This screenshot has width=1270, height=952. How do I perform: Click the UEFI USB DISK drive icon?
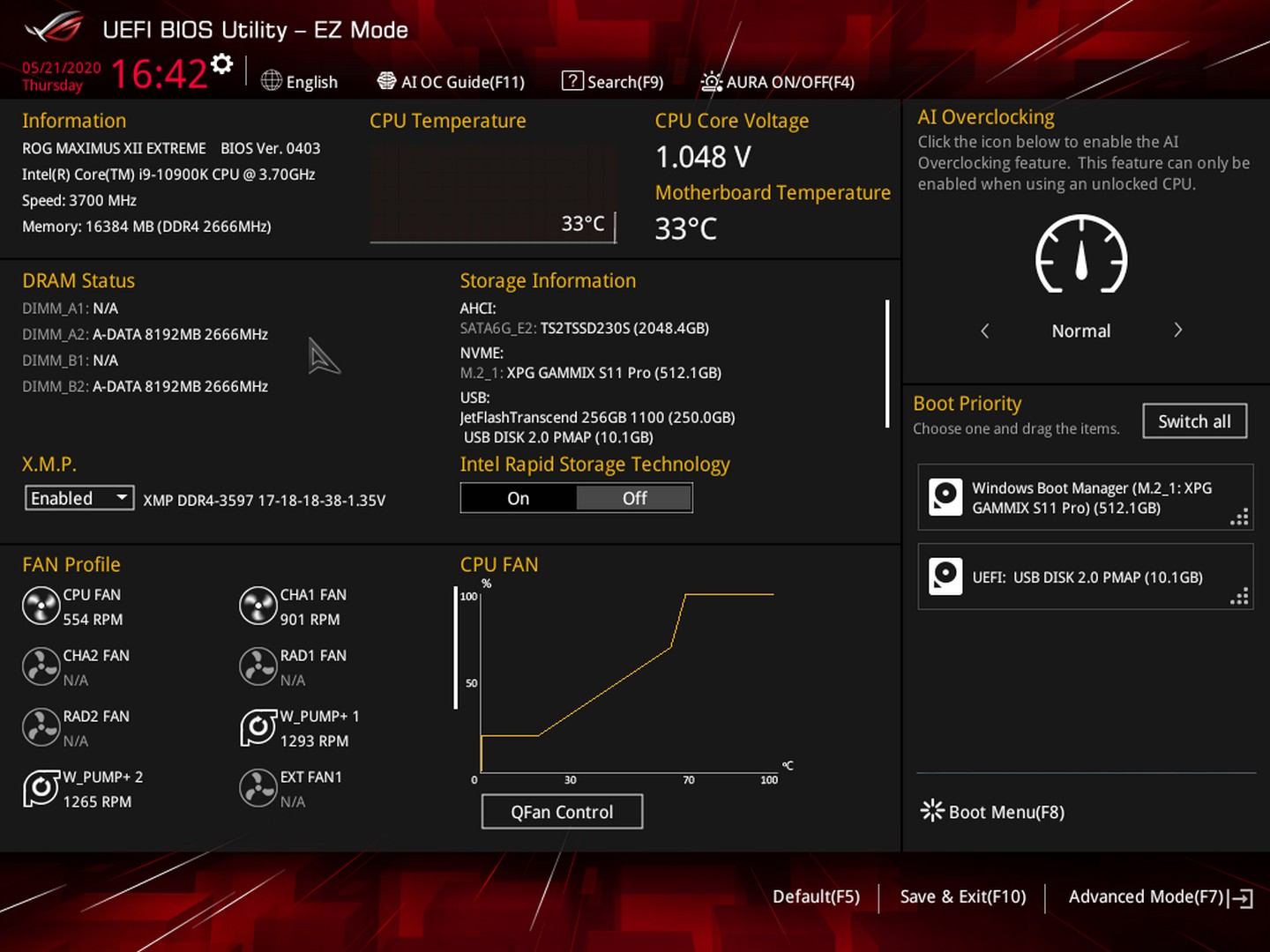(x=945, y=576)
